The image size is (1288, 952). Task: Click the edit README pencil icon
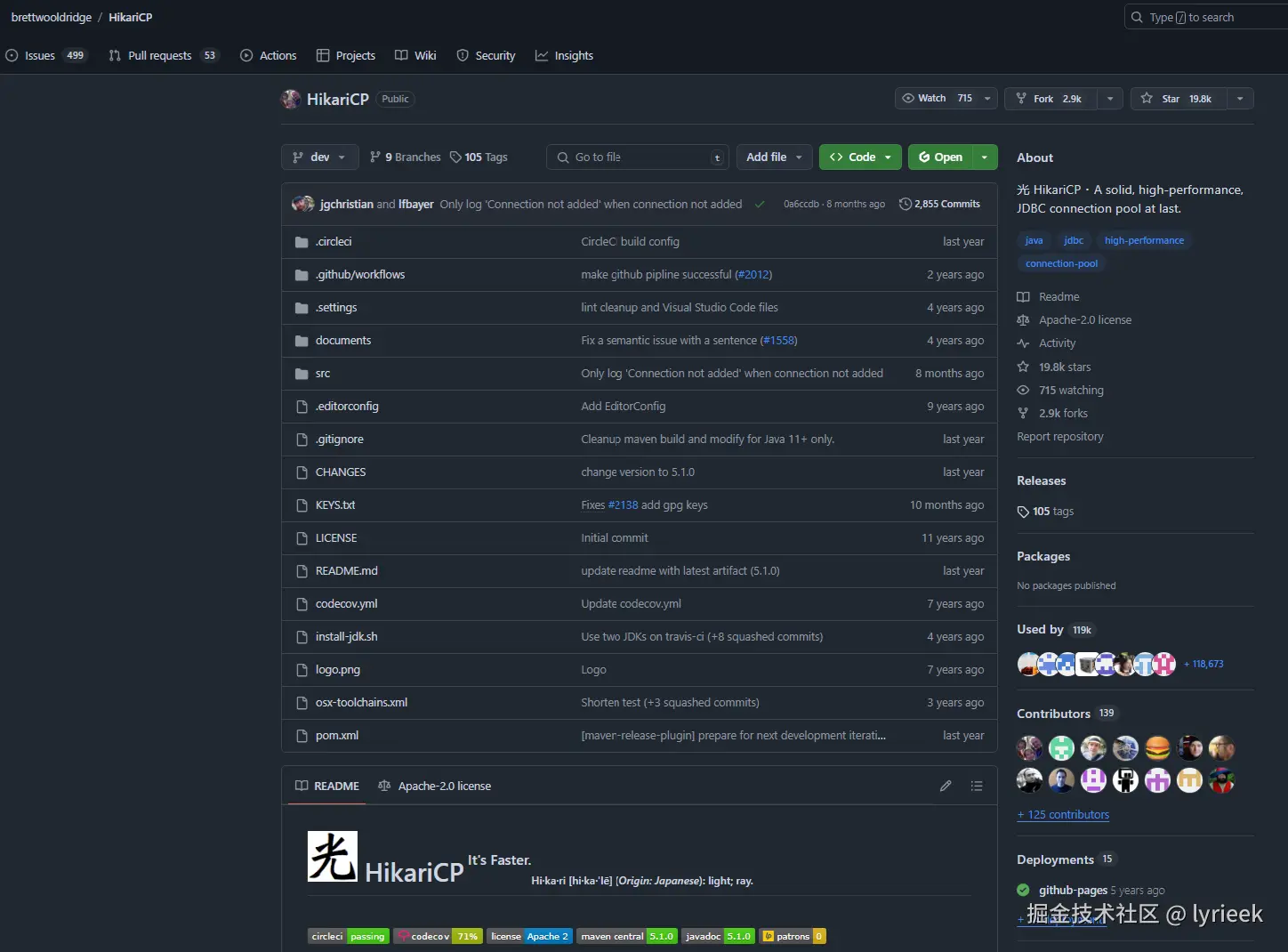point(946,786)
